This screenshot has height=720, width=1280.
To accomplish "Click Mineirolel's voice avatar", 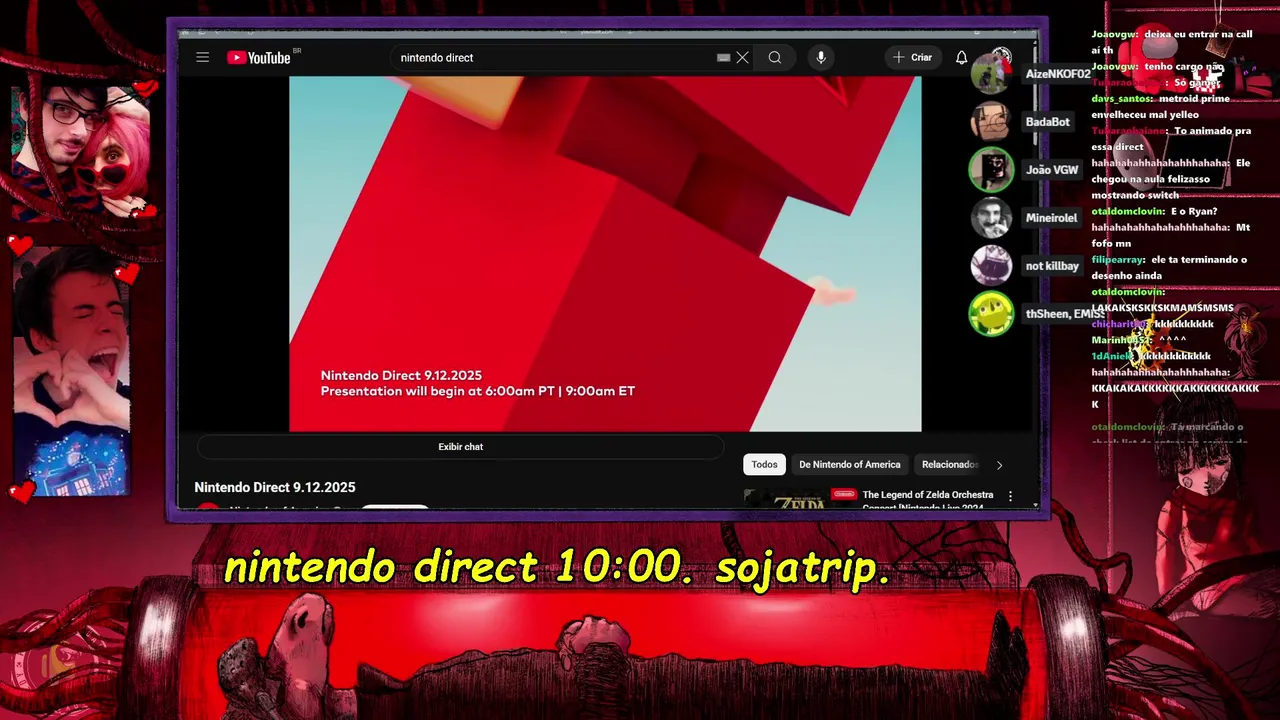I will click(991, 218).
